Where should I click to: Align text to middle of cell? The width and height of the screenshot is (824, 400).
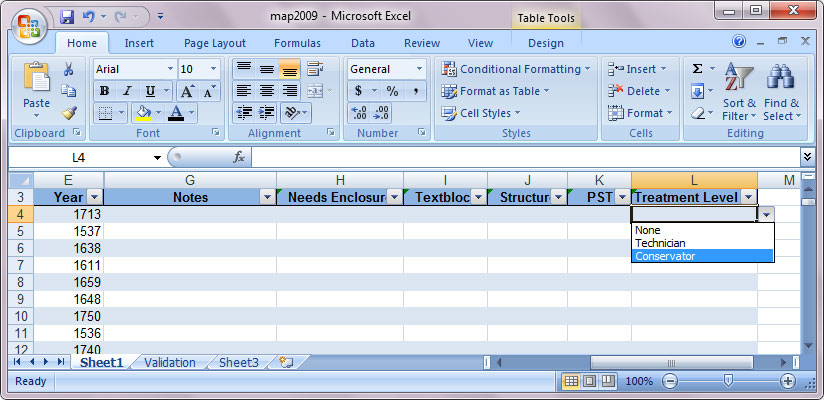(267, 69)
